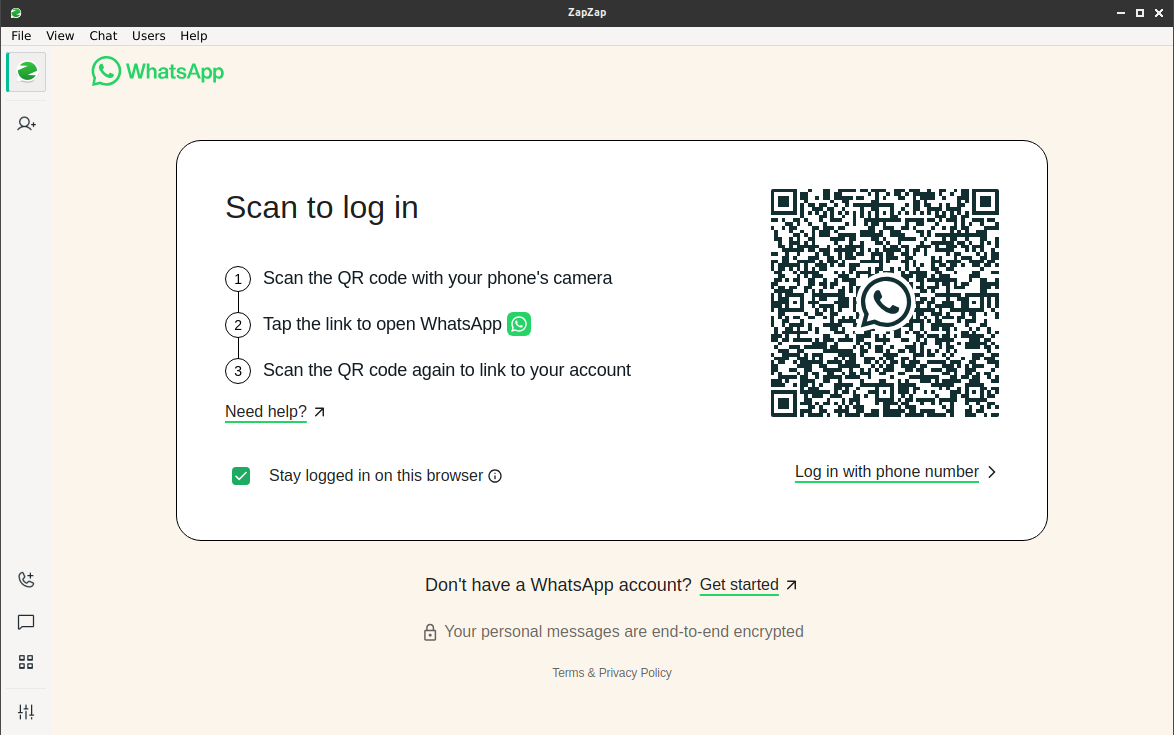
Task: Click the arrow icon next to Need help
Action: [x=320, y=412]
